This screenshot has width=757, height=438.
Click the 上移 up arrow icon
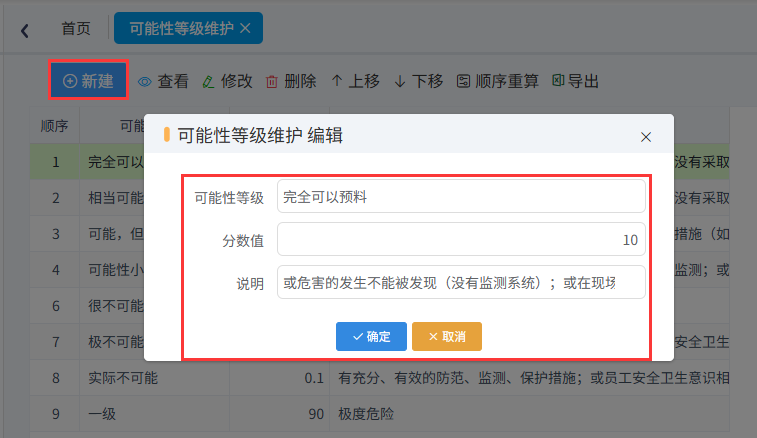[x=337, y=81]
